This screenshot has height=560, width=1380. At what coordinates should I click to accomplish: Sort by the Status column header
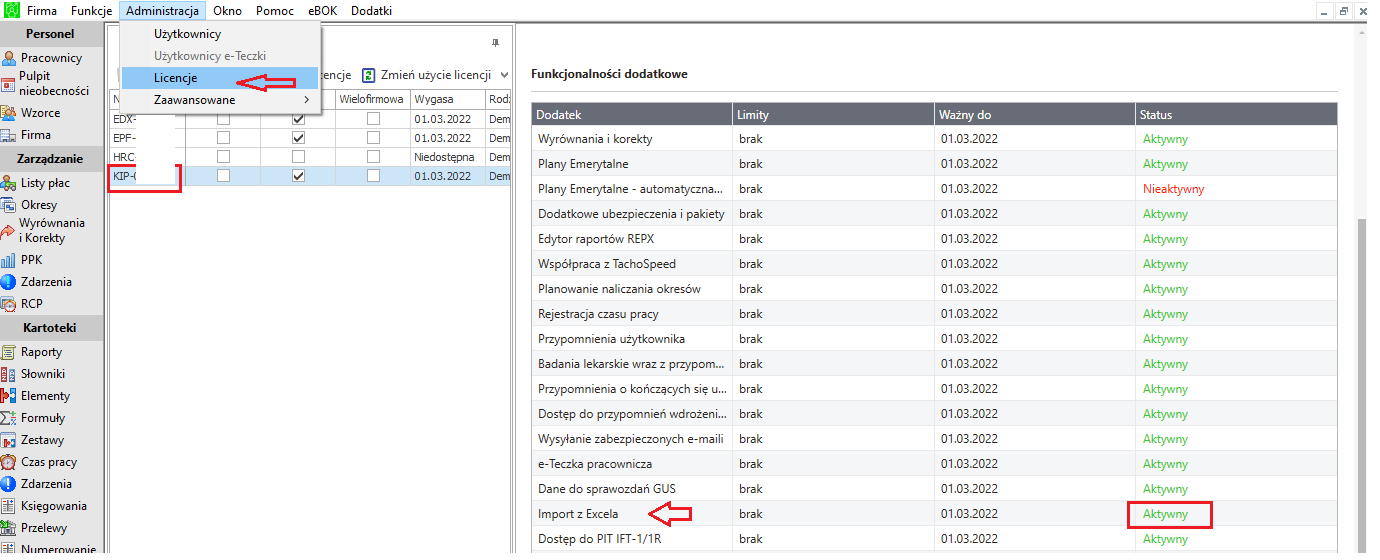tap(1236, 115)
